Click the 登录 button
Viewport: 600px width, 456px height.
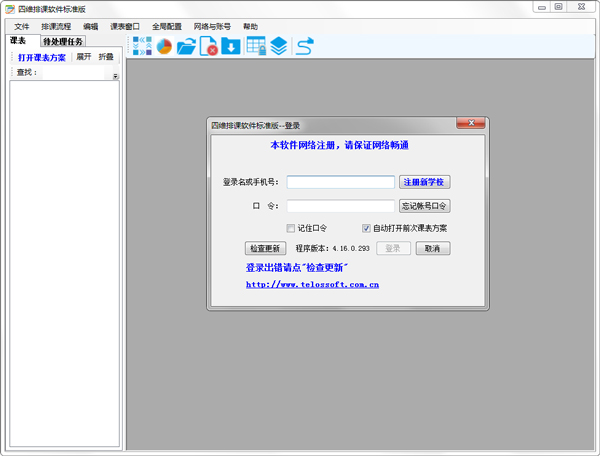[x=393, y=248]
